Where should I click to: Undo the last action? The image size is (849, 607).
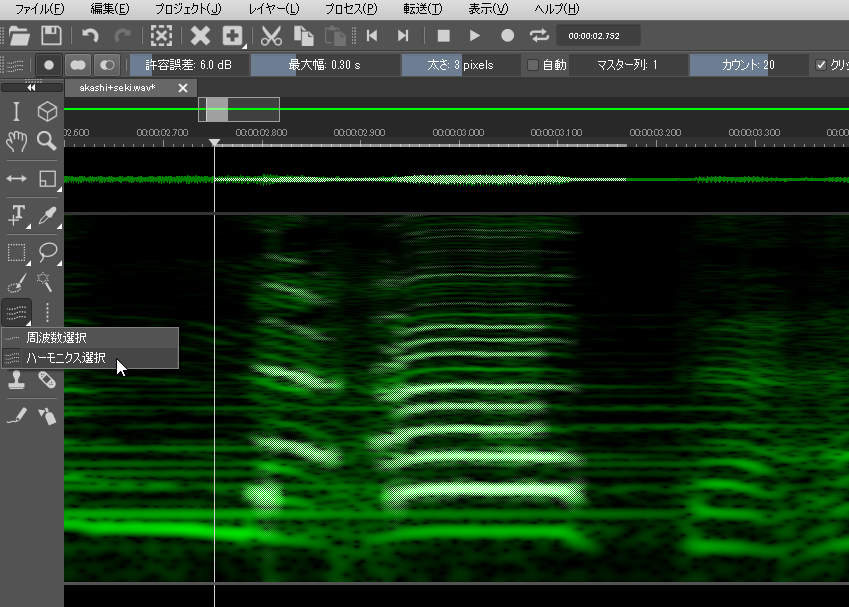[x=90, y=36]
